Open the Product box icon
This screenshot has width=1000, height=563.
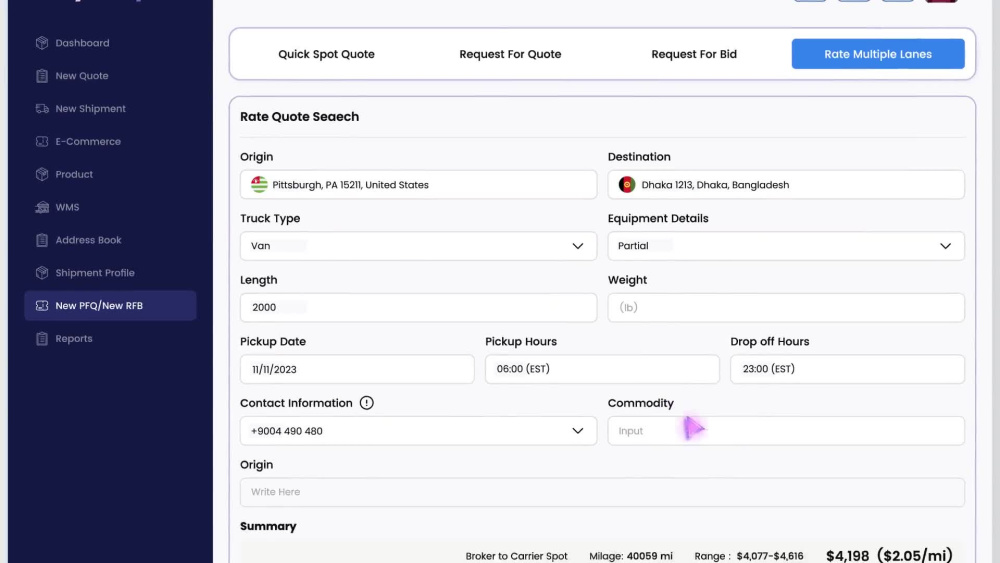point(42,174)
